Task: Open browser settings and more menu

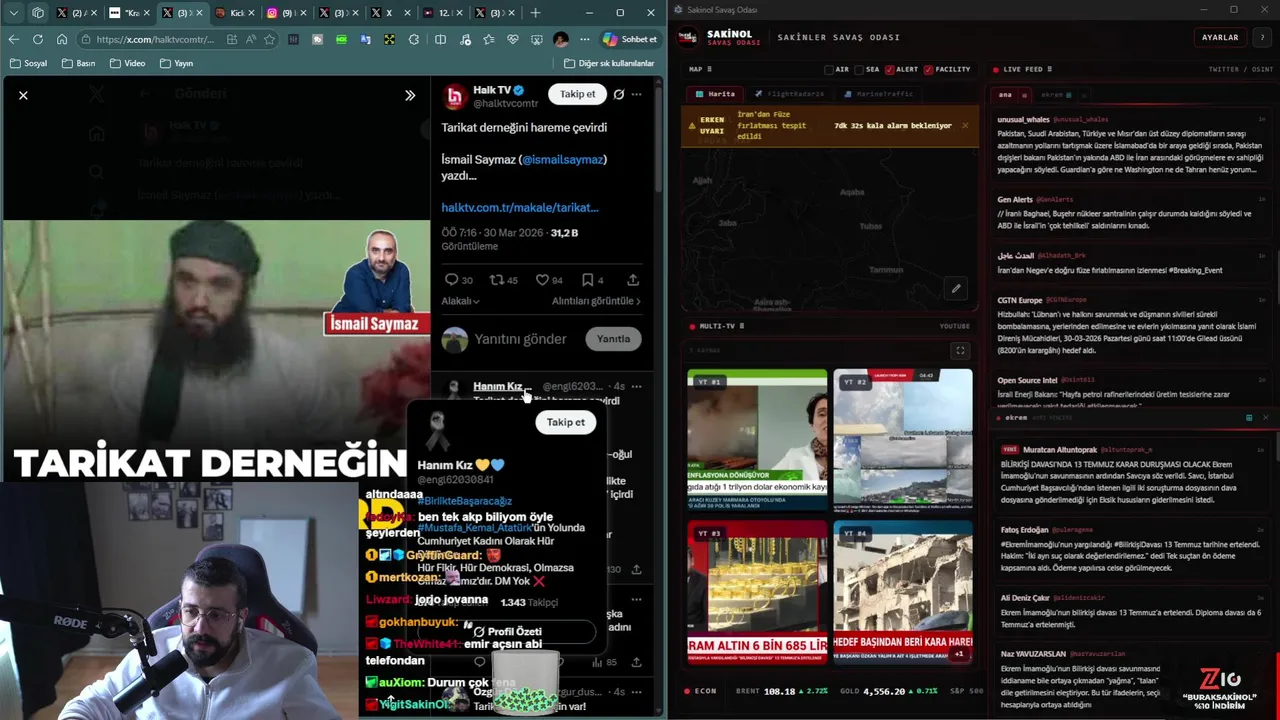Action: pos(584,39)
